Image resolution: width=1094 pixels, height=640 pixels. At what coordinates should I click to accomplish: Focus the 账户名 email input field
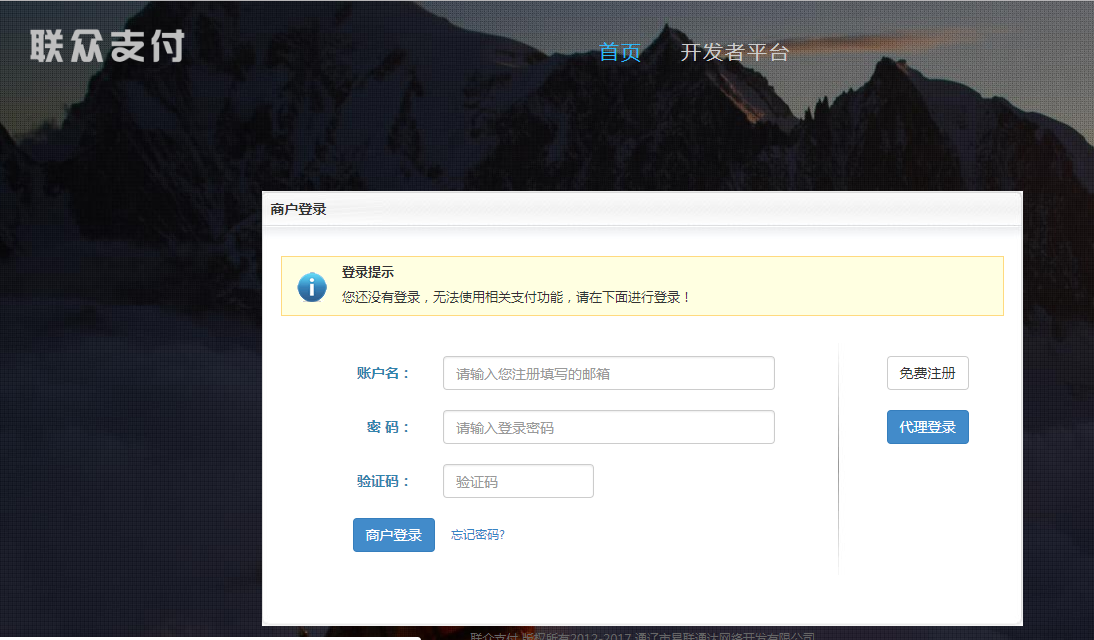click(608, 373)
